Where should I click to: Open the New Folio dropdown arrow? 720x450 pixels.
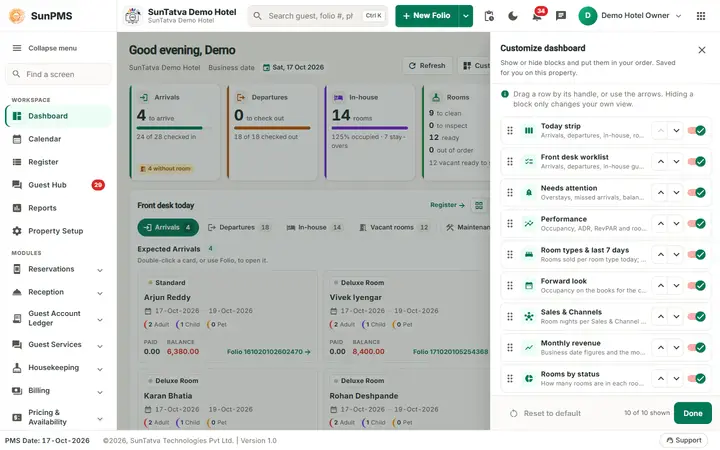466,16
